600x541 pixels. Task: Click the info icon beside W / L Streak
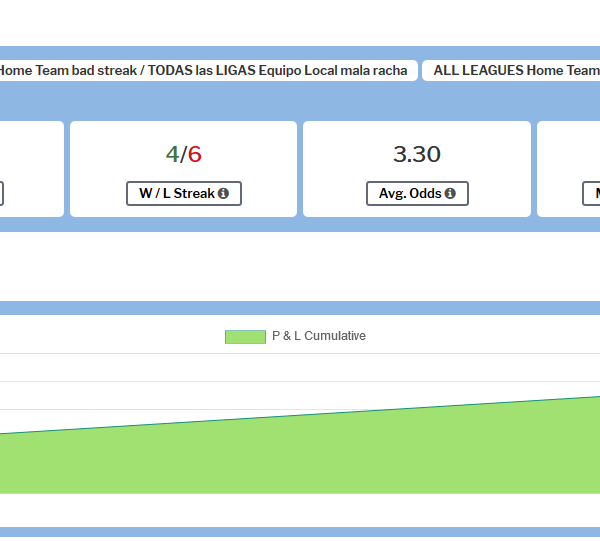click(x=223, y=194)
